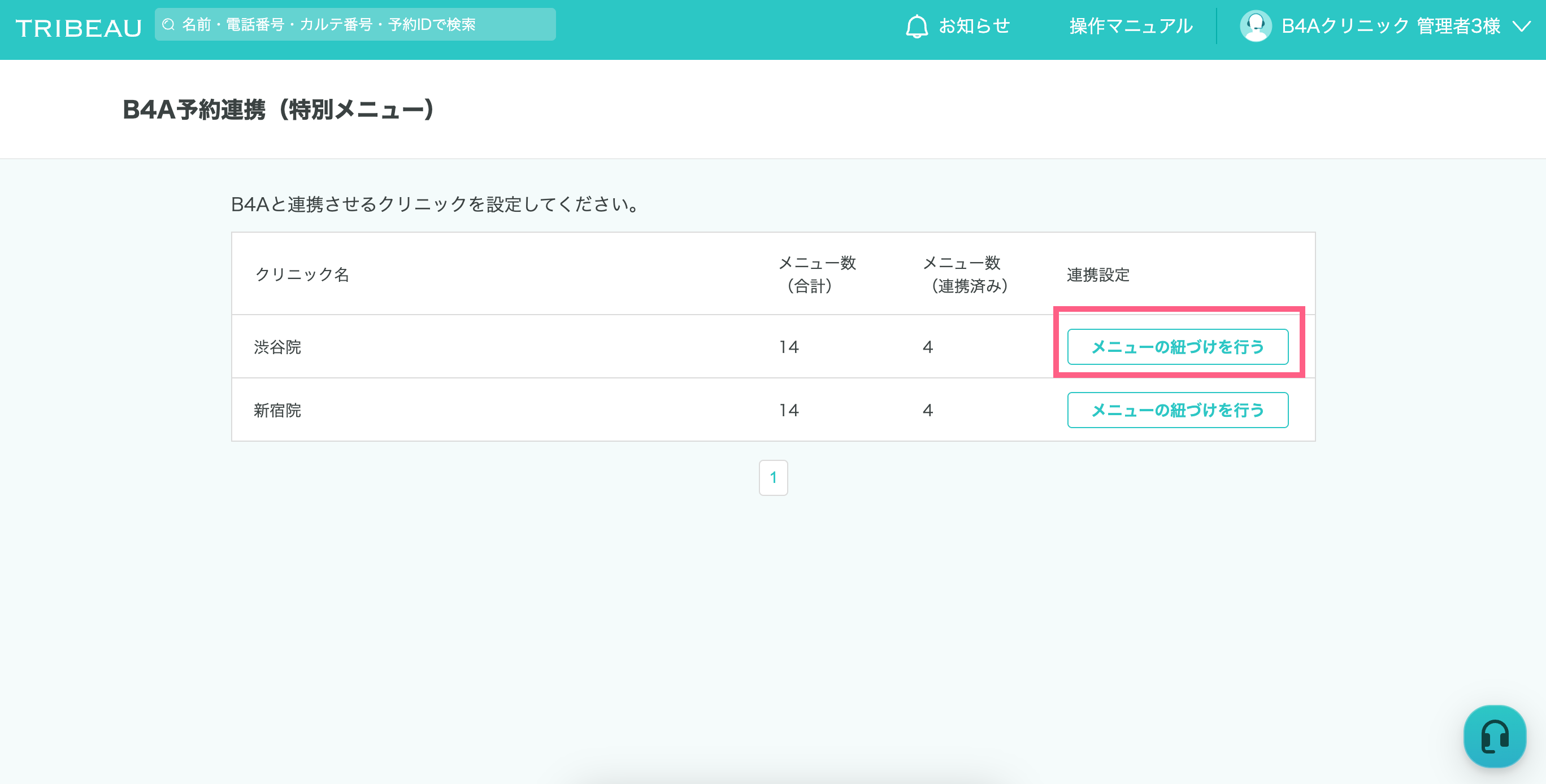This screenshot has width=1546, height=784.
Task: Click メニューの紐づけを行う for 新宿院
Action: pos(1177,410)
